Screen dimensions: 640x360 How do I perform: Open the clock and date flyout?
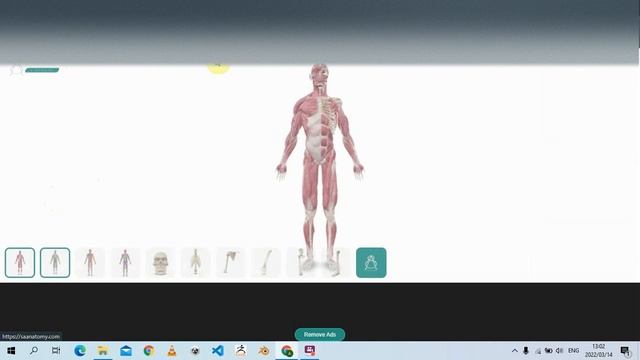(x=598, y=351)
